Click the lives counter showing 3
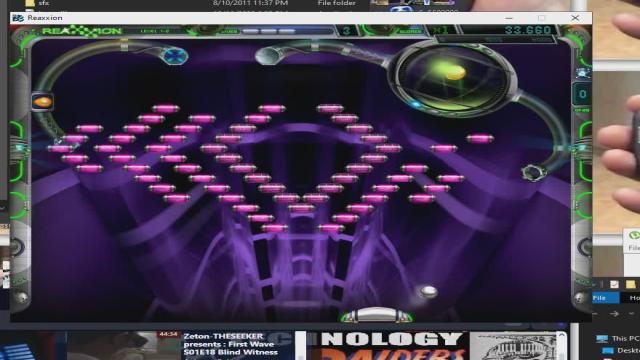 click(x=347, y=31)
